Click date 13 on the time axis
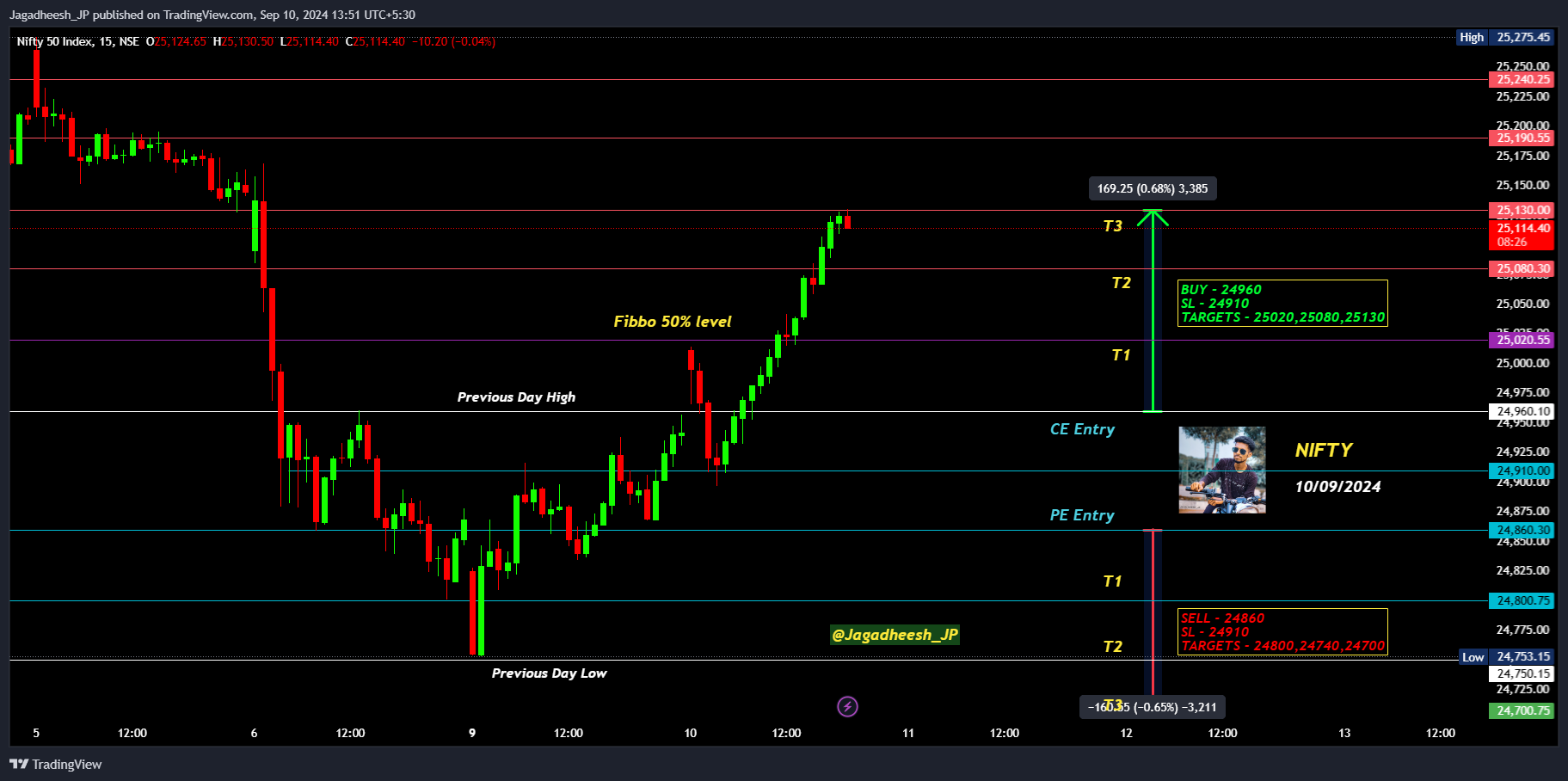This screenshot has width=1568, height=781. 1344,733
